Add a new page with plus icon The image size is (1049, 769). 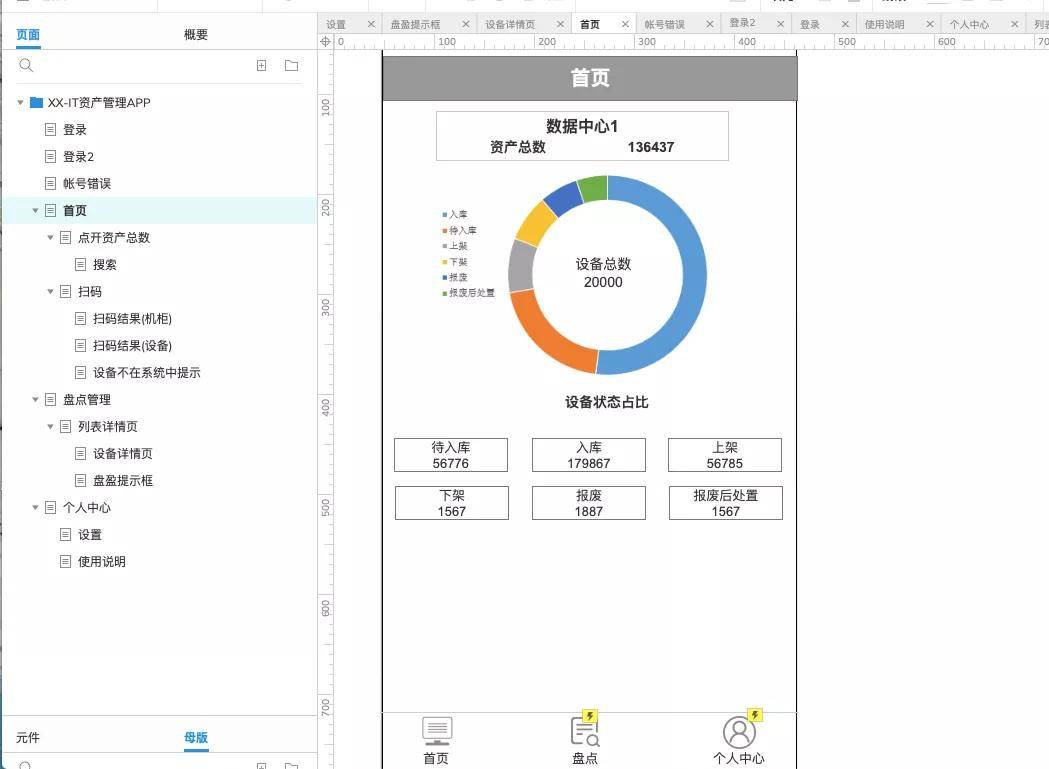coord(262,66)
